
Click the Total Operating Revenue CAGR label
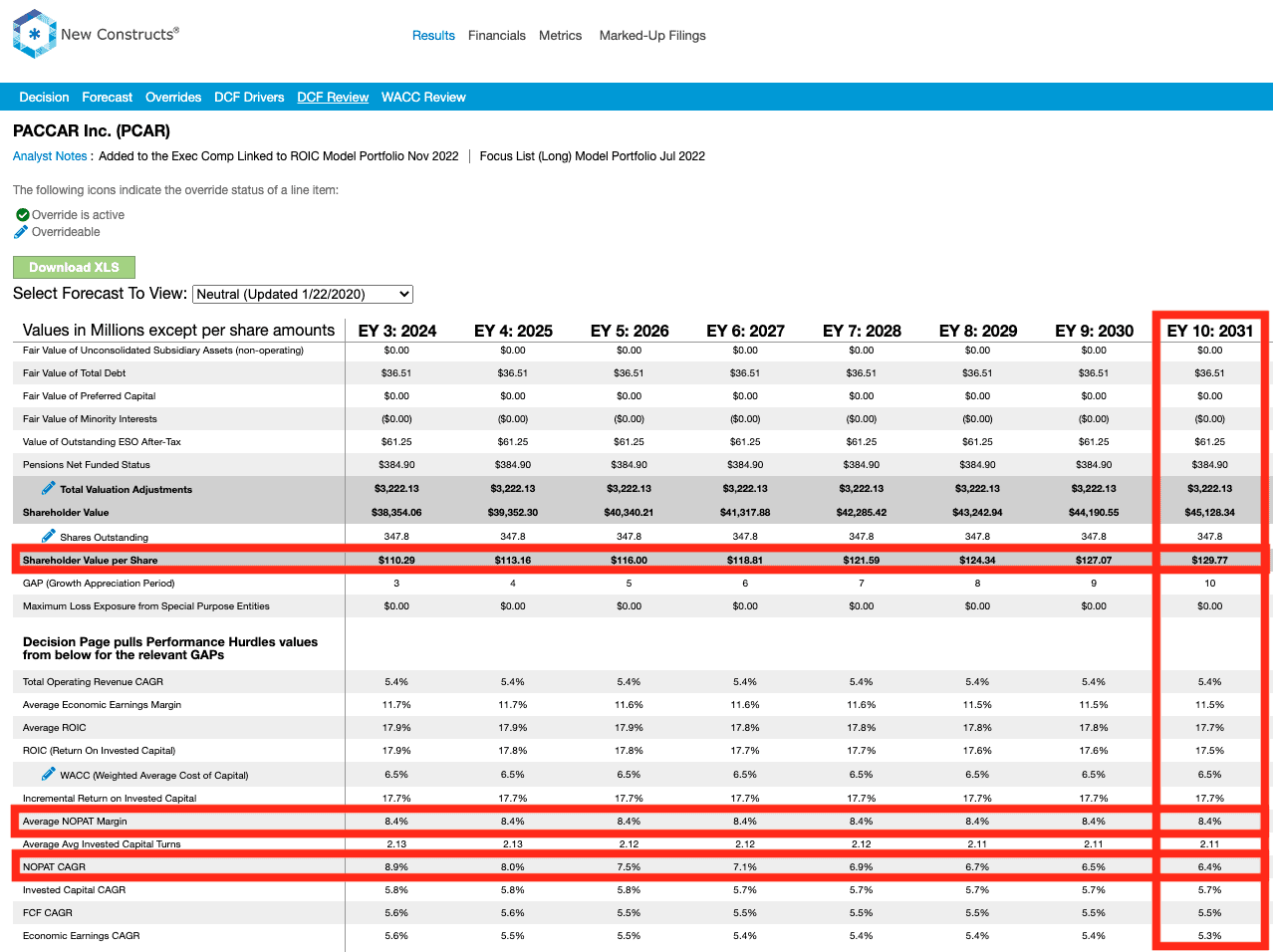point(93,681)
